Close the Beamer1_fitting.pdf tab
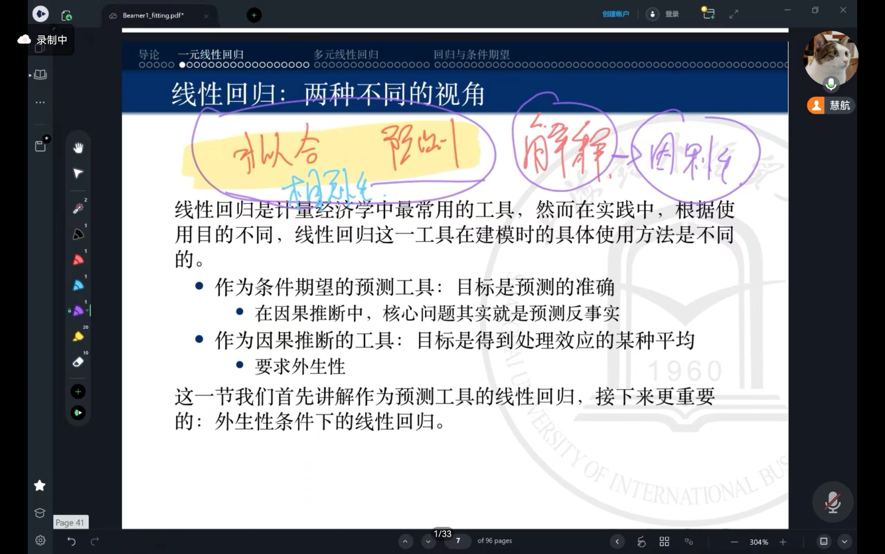The image size is (885, 554). tap(207, 16)
